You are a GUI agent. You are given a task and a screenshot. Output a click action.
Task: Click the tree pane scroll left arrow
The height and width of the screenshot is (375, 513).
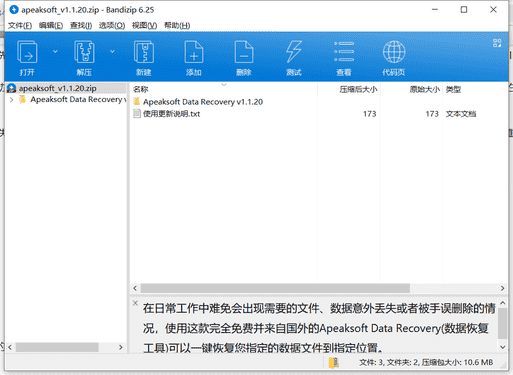[10, 347]
